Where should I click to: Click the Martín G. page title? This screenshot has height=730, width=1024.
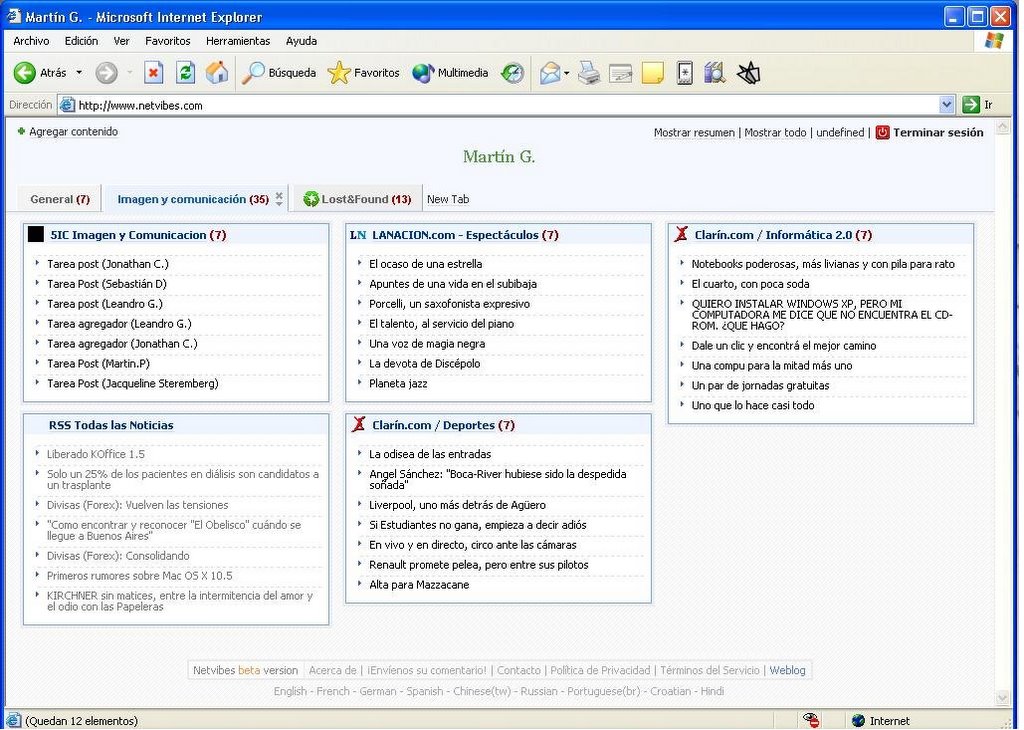[499, 157]
